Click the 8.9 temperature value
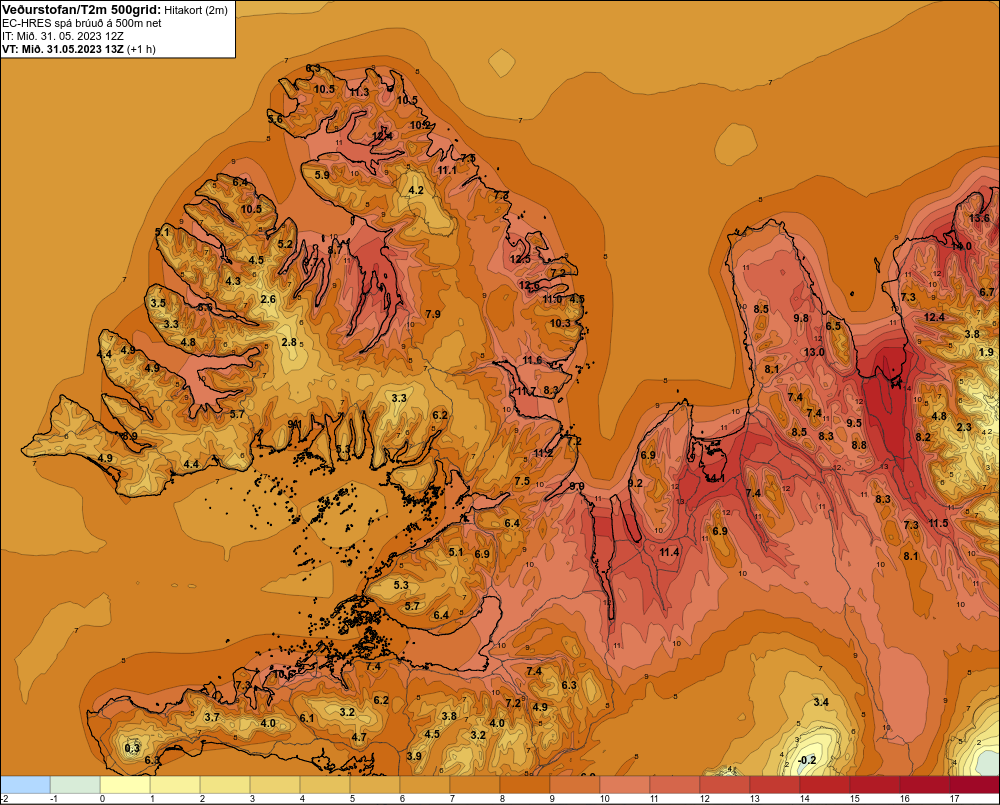 tap(129, 436)
